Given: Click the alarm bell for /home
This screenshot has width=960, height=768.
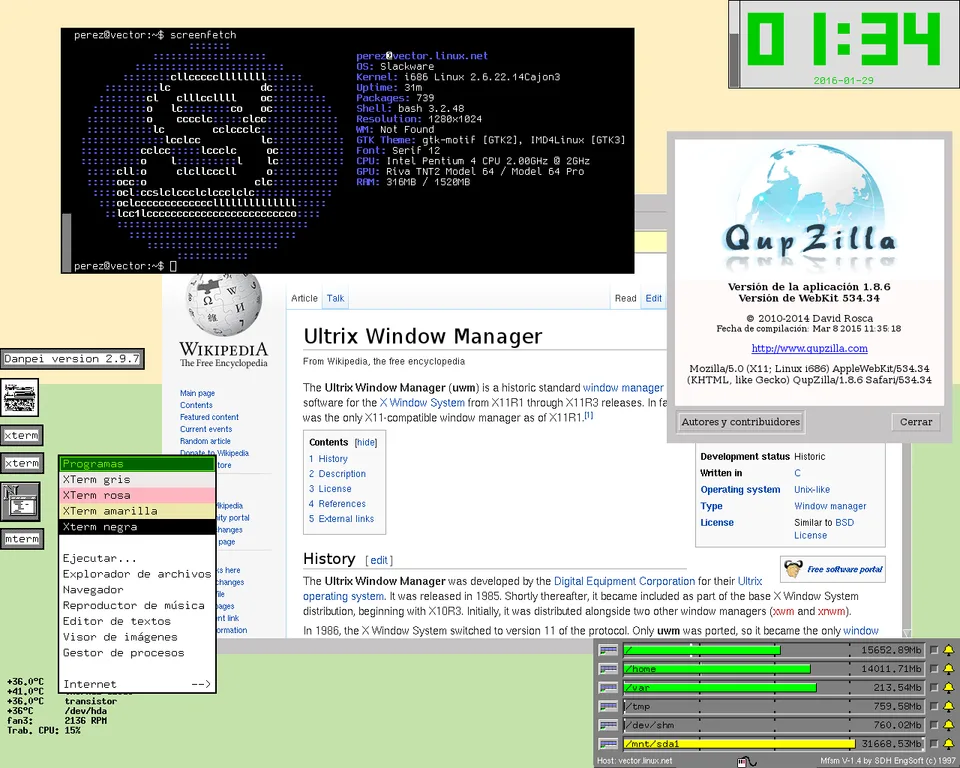Looking at the screenshot, I should 948,669.
